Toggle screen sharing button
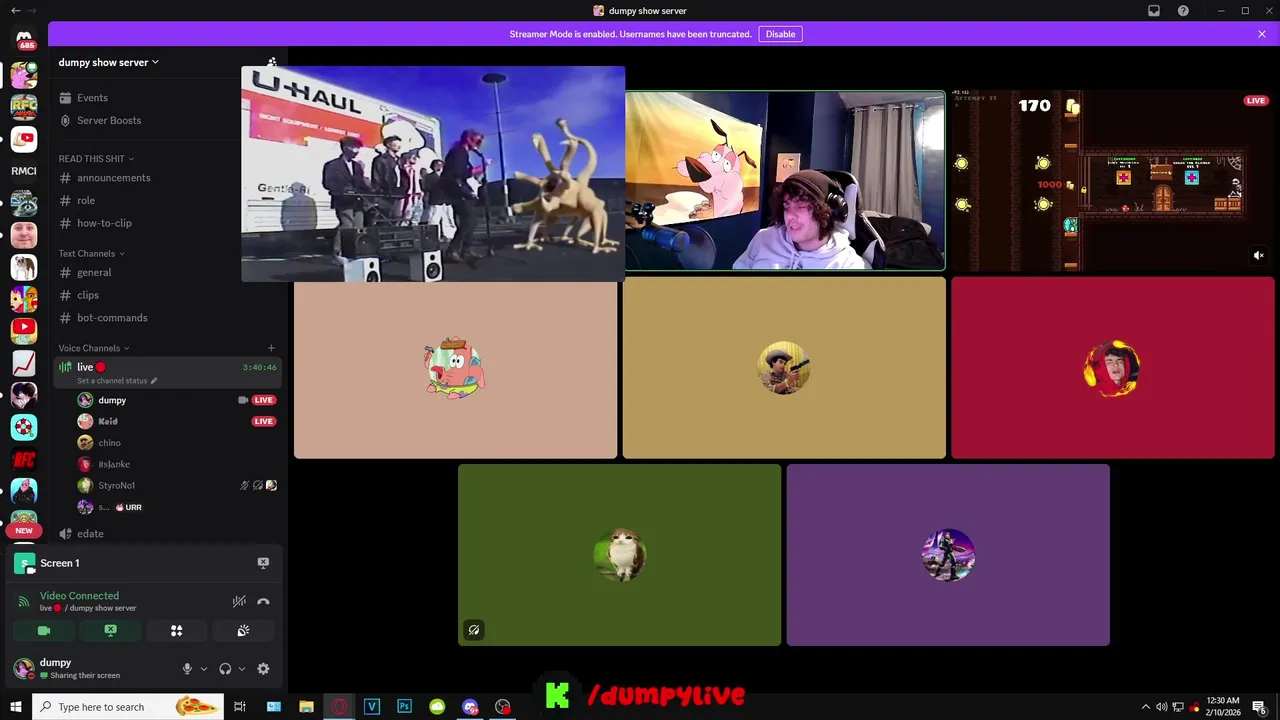 (110, 631)
